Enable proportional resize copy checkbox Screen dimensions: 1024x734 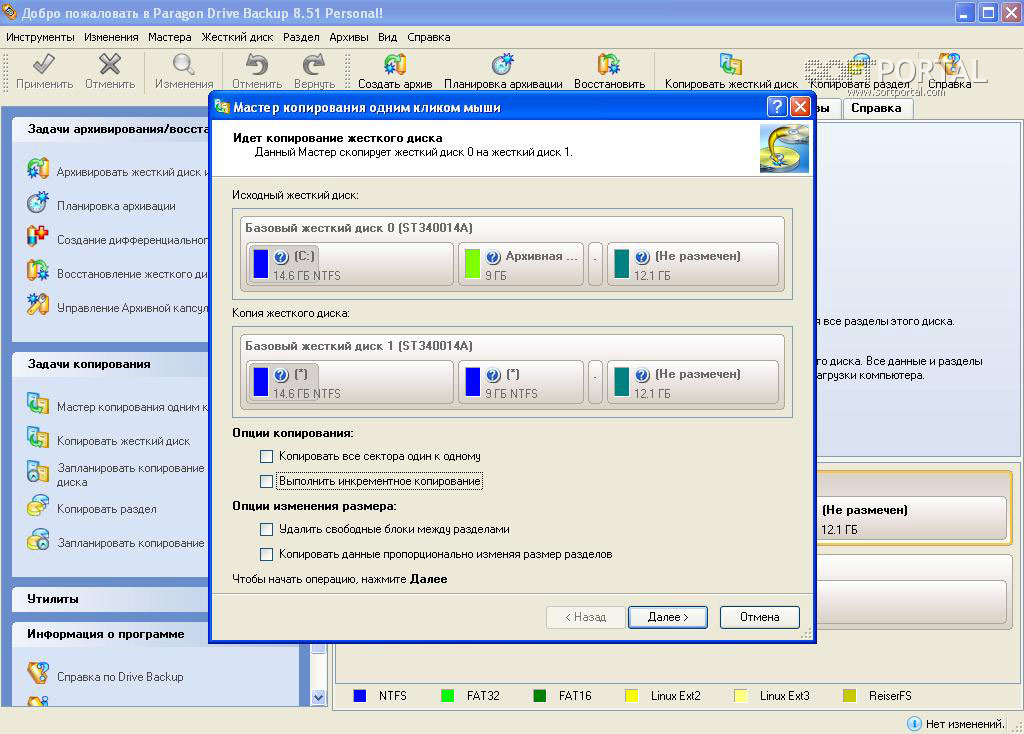point(266,554)
